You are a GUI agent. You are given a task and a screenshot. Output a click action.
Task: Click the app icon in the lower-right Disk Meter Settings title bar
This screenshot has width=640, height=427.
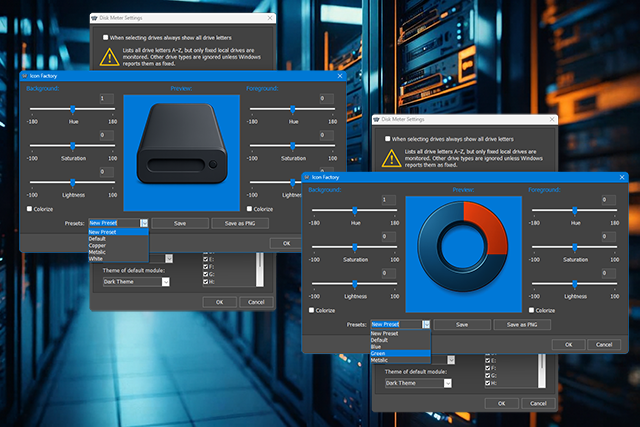[x=375, y=120]
